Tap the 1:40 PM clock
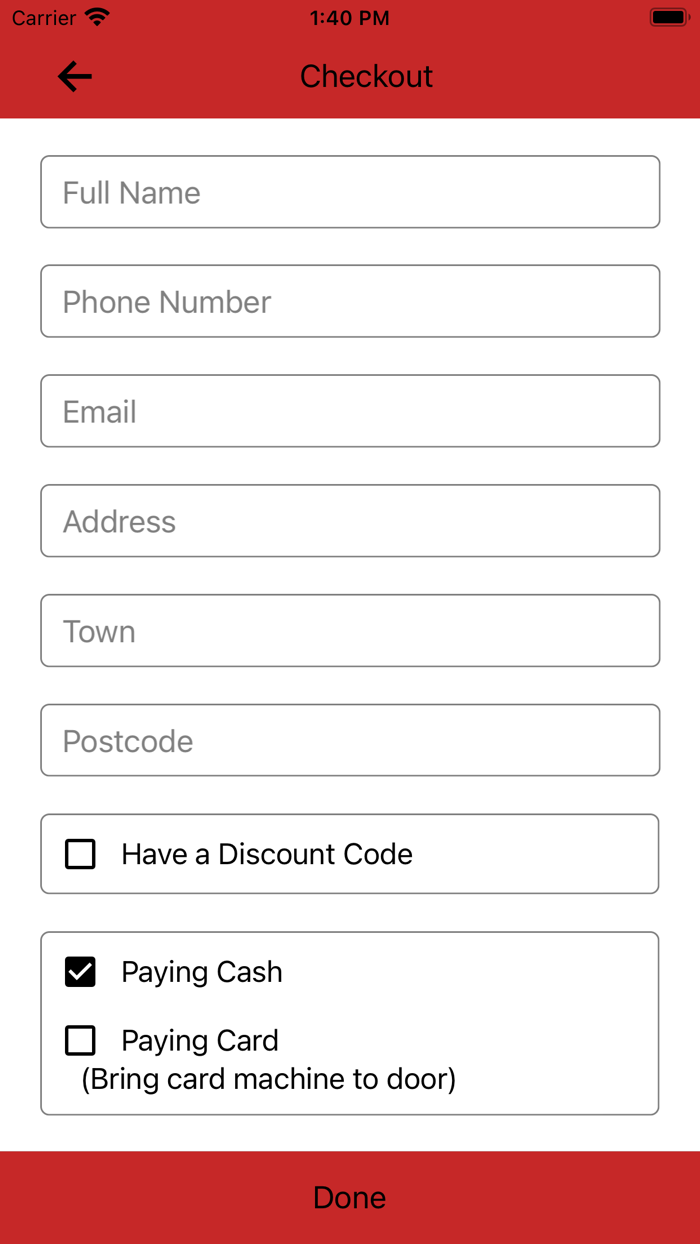700x1244 pixels. coord(349,18)
